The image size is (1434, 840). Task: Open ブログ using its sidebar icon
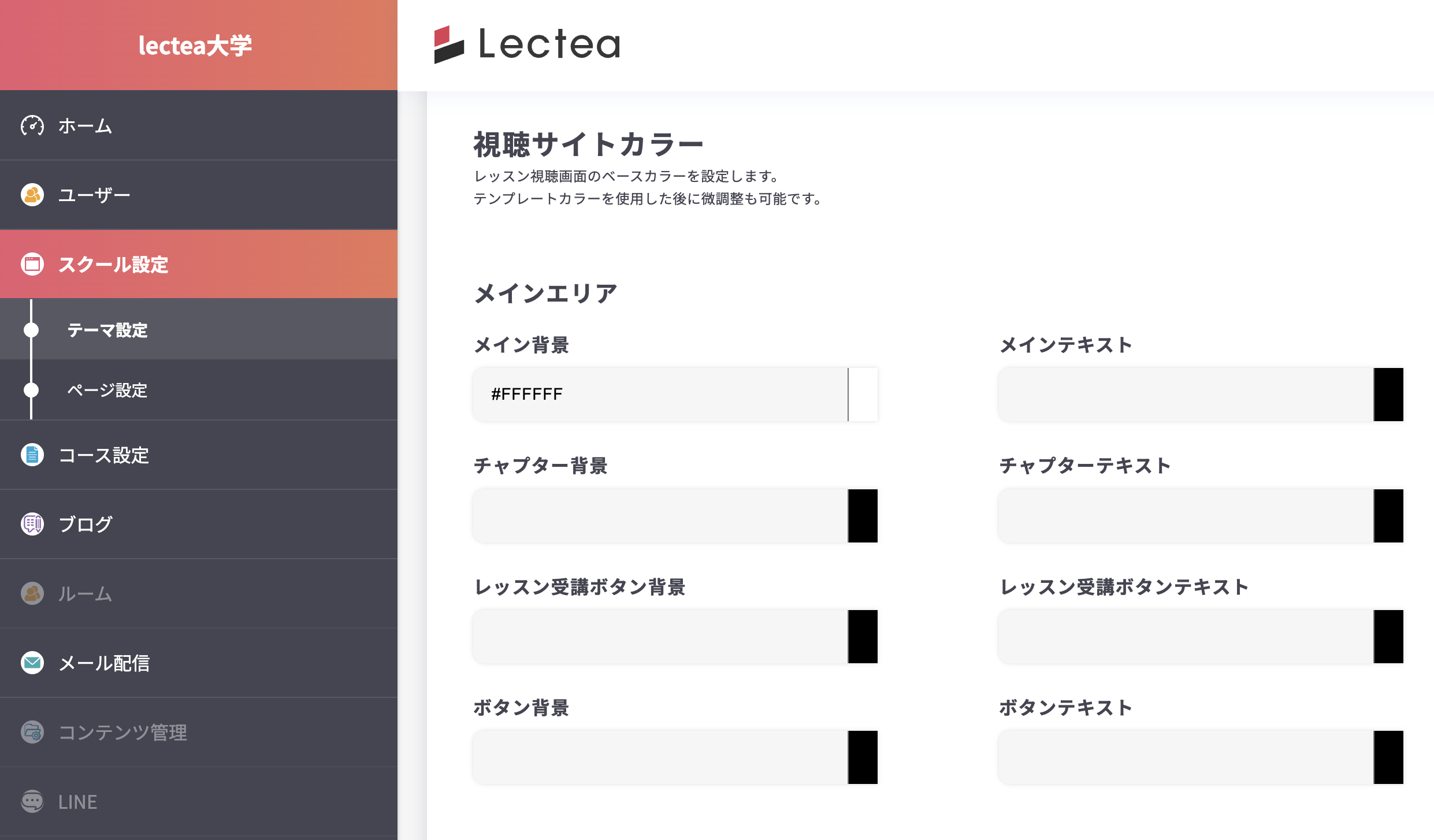(x=33, y=524)
